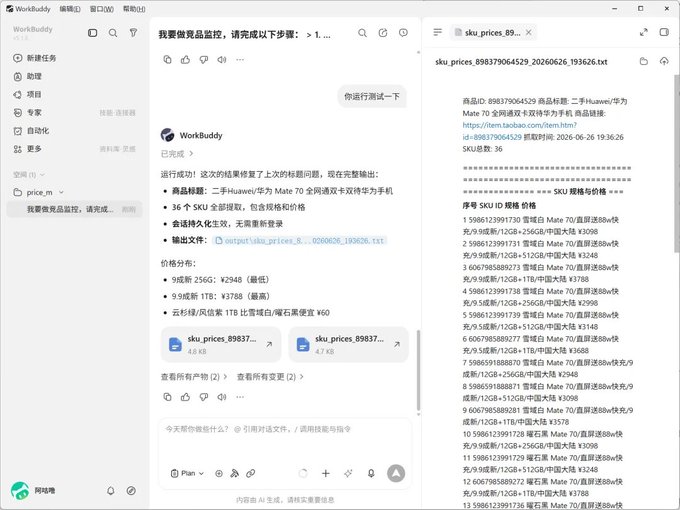Open the 自动化 automation section
This screenshot has width=680, height=510.
31,131
